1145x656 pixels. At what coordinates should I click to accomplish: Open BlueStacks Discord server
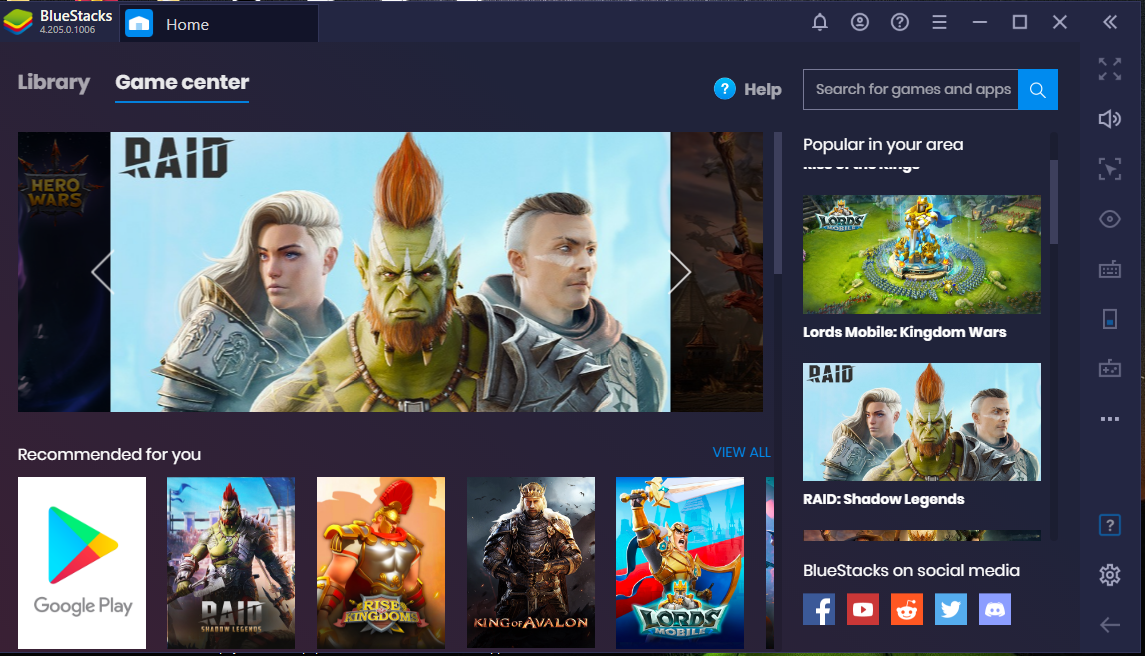coord(995,609)
